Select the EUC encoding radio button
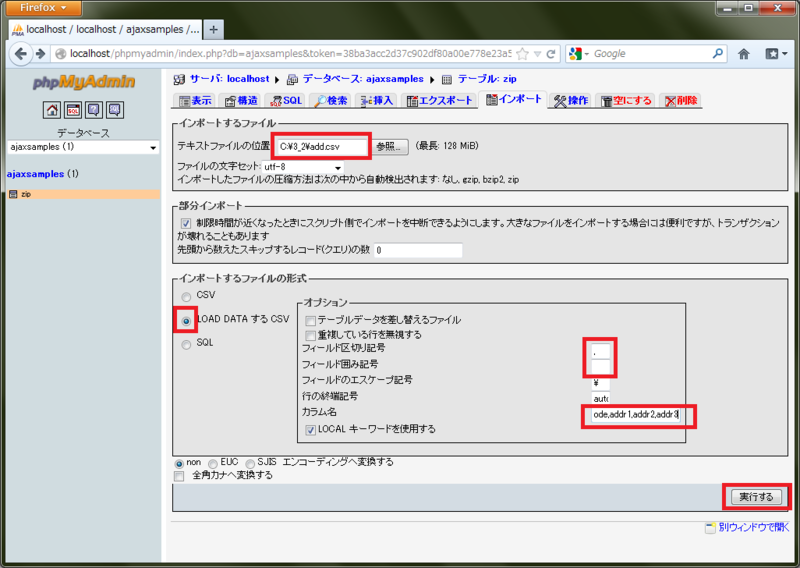Screen dimensions: 800x568 (x=213, y=463)
